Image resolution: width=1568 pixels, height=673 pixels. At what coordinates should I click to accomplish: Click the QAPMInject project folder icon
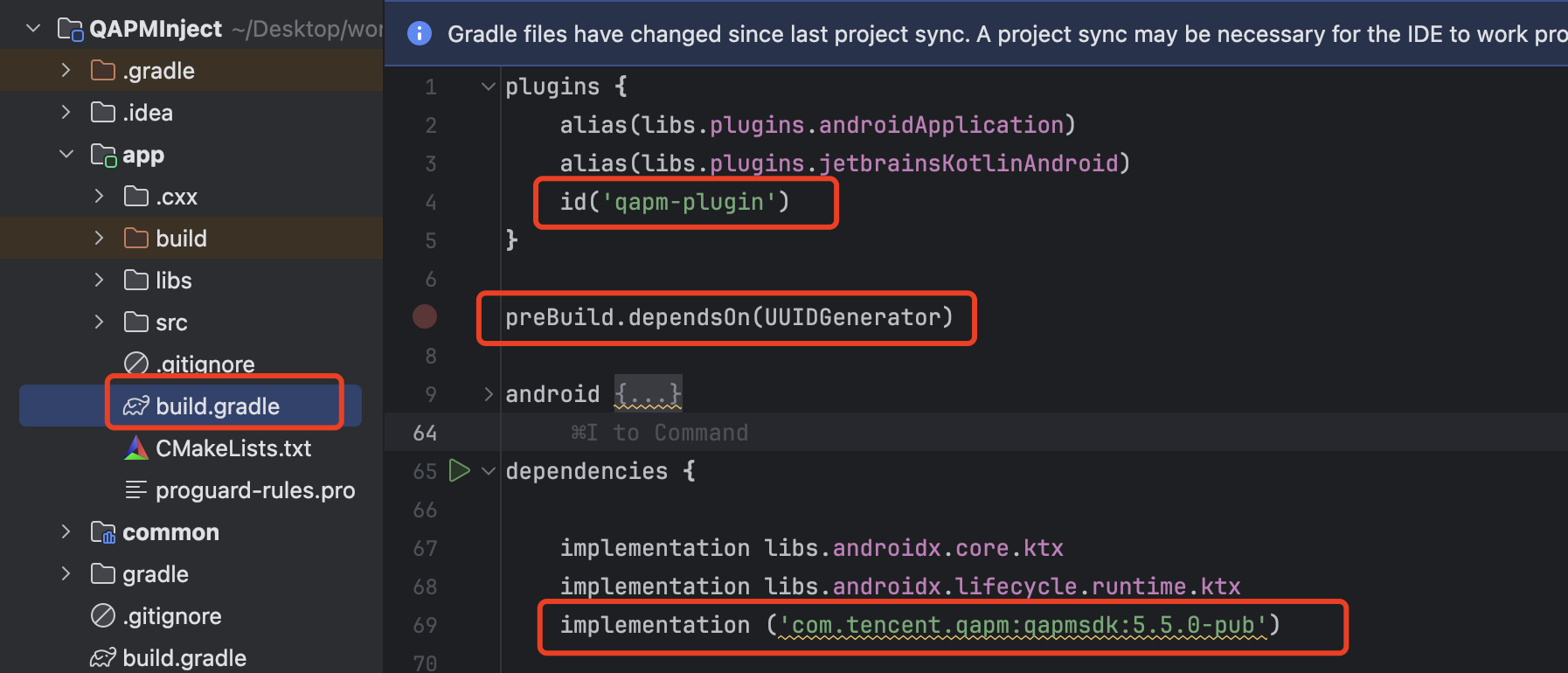click(x=70, y=29)
